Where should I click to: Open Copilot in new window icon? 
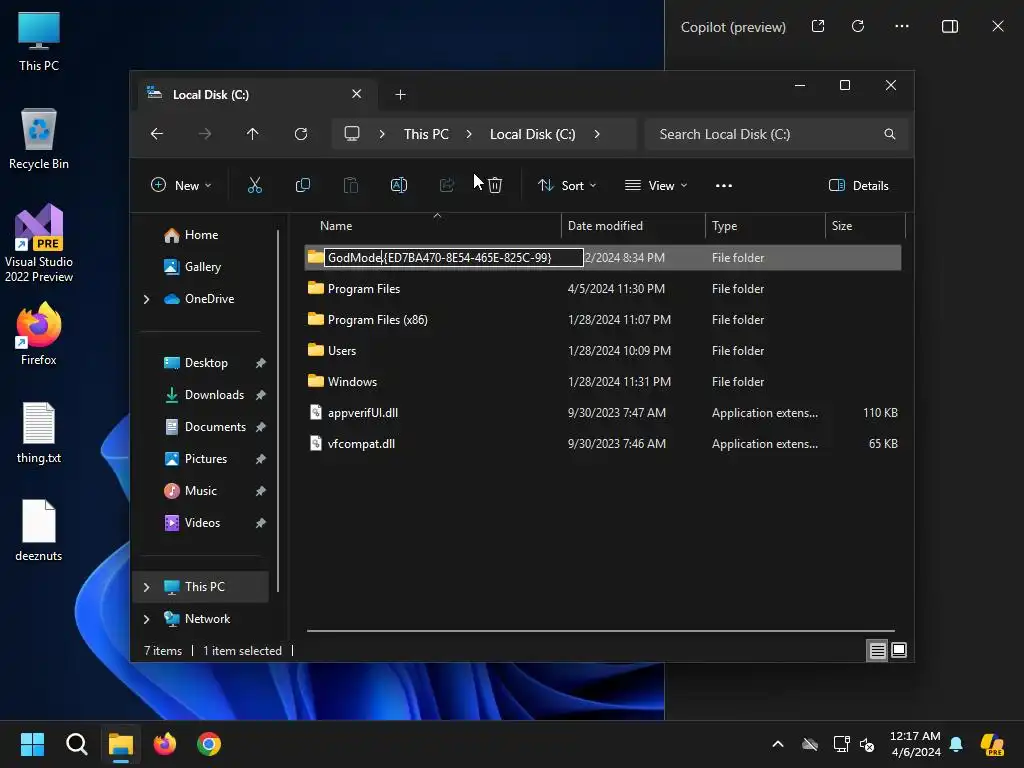click(818, 26)
